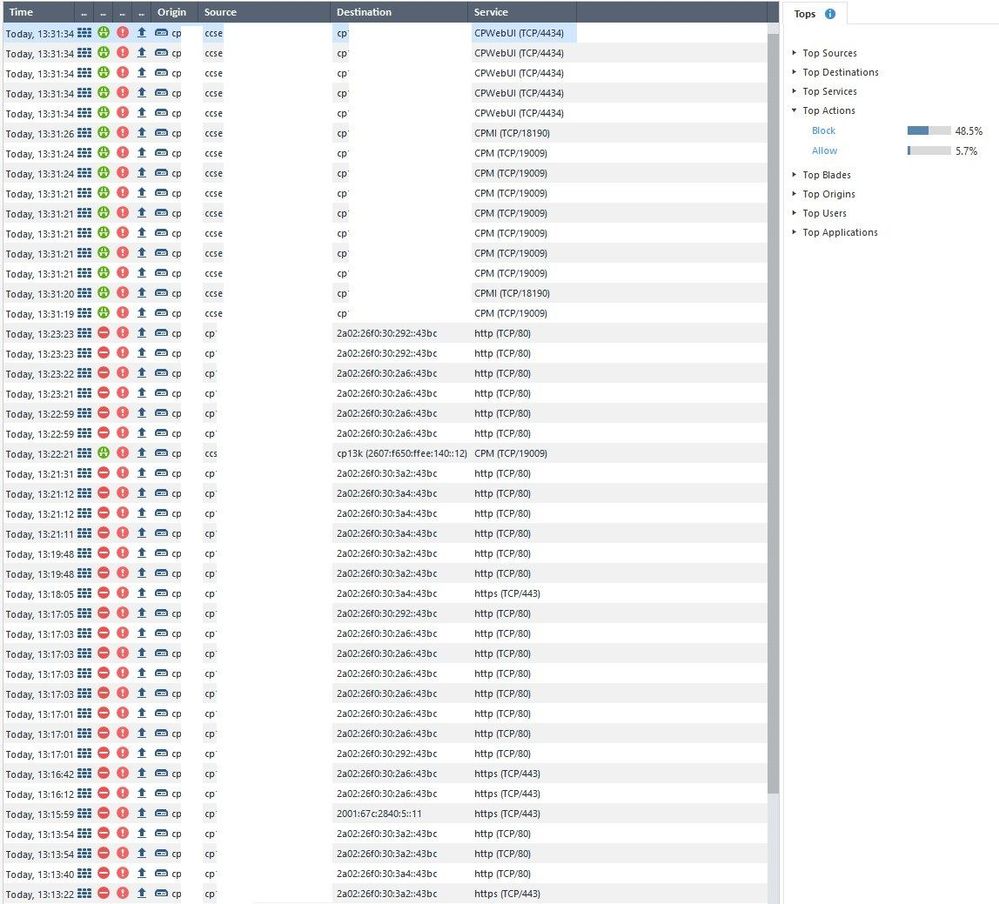Click the upload arrow icon in the 13:22:21 row
The width and height of the screenshot is (999, 904).
141,453
